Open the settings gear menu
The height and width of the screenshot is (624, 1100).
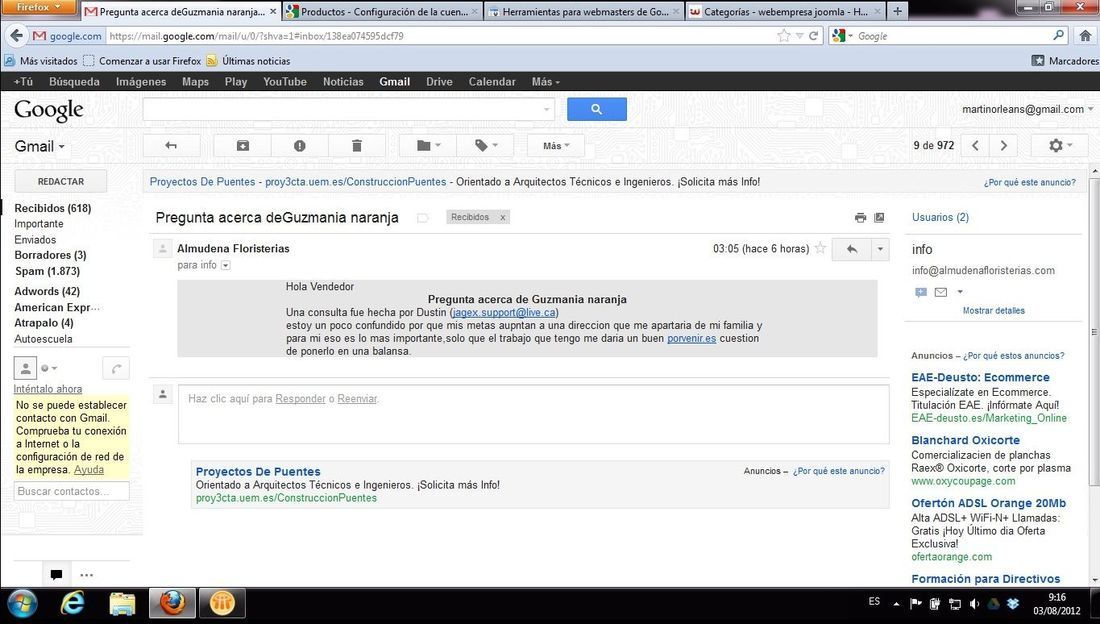[1059, 146]
